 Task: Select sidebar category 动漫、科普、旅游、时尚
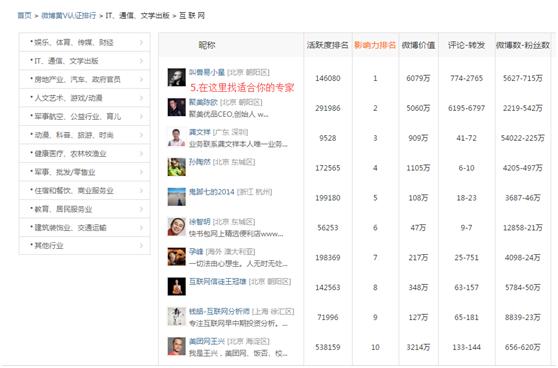[x=85, y=135]
